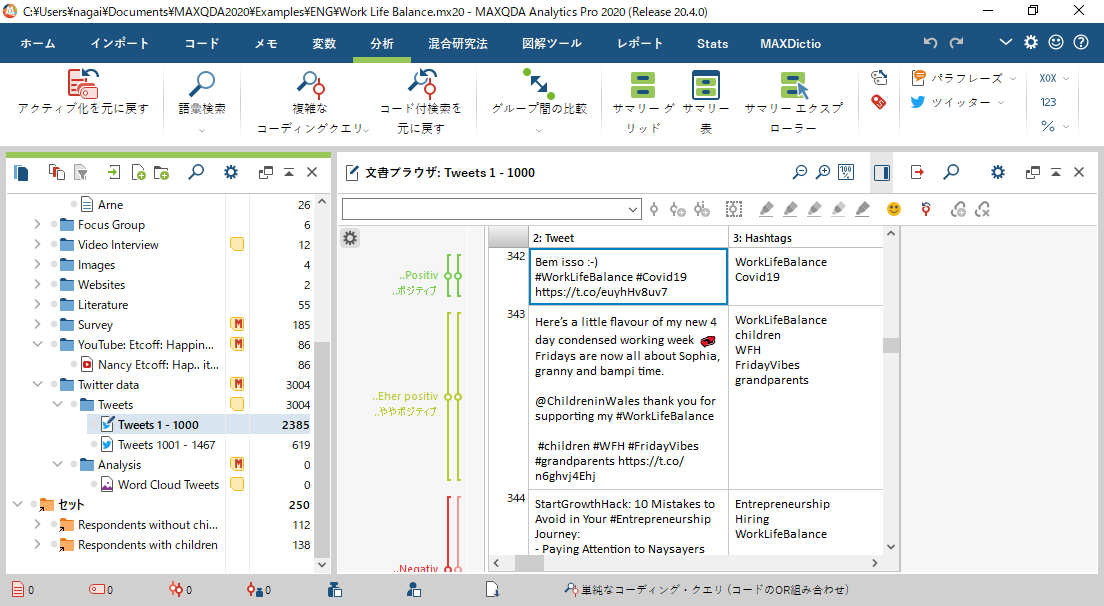This screenshot has width=1104, height=606.
Task: Expand the Video Interview folder
Action: pos(37,245)
